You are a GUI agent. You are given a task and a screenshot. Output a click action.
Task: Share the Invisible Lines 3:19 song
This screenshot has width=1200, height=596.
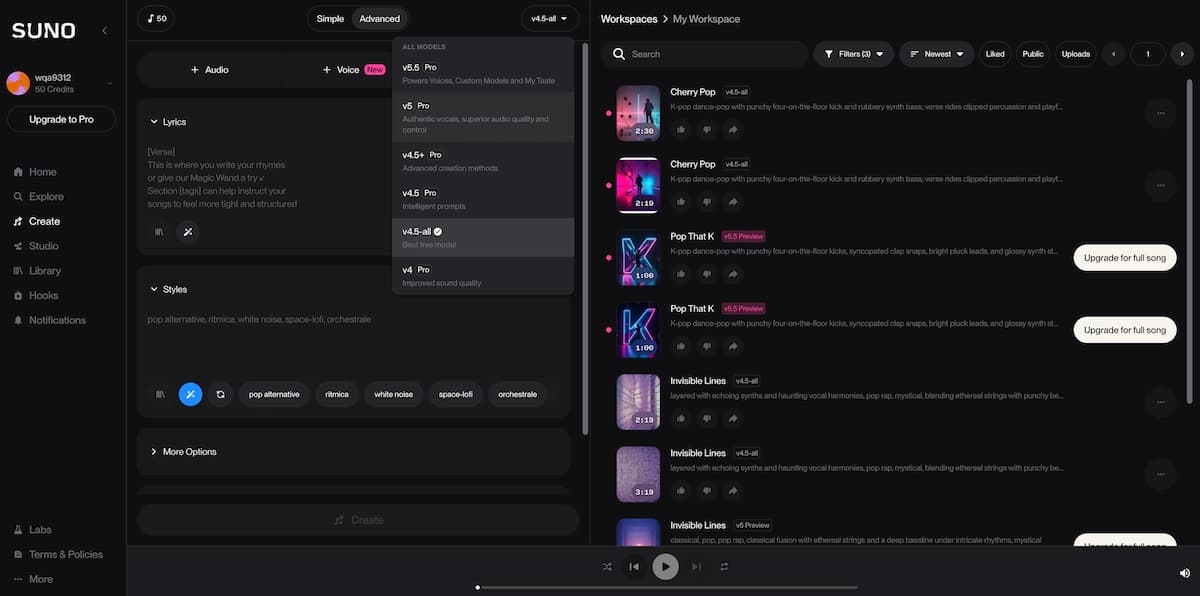coord(733,490)
